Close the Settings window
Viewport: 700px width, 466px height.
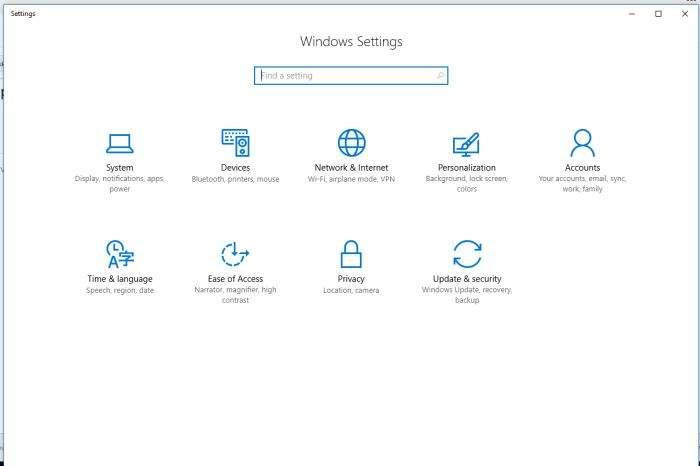tap(685, 14)
